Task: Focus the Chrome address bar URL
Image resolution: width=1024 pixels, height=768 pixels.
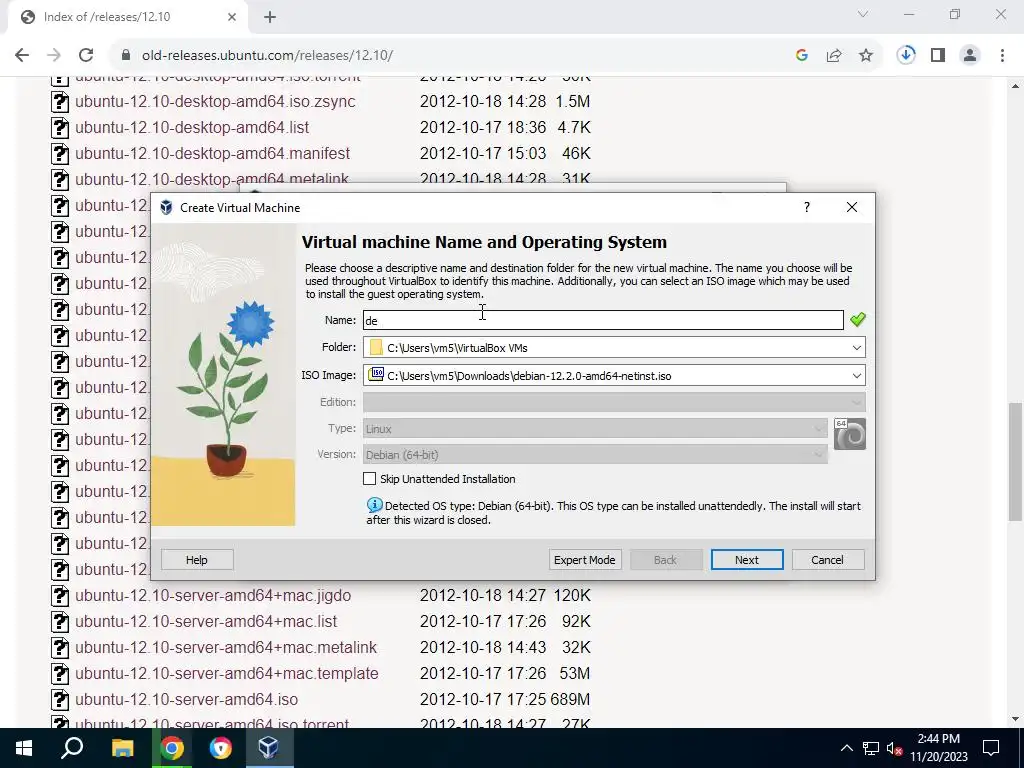Action: 268,56
